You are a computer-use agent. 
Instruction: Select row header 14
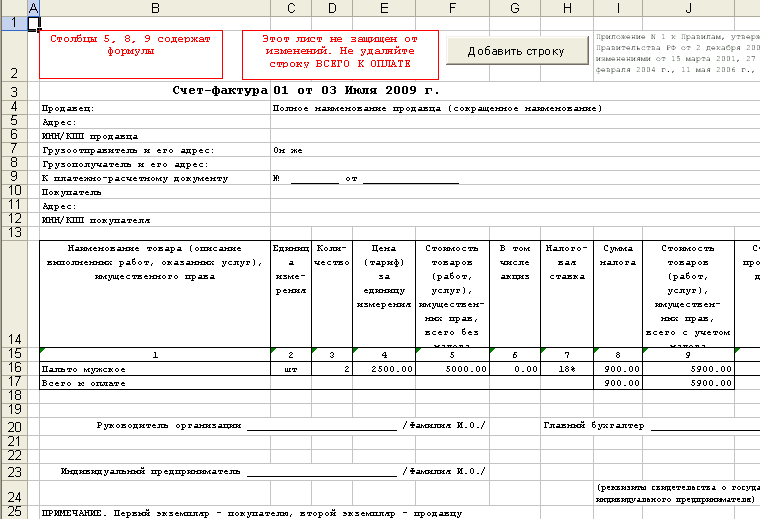tap(14, 293)
